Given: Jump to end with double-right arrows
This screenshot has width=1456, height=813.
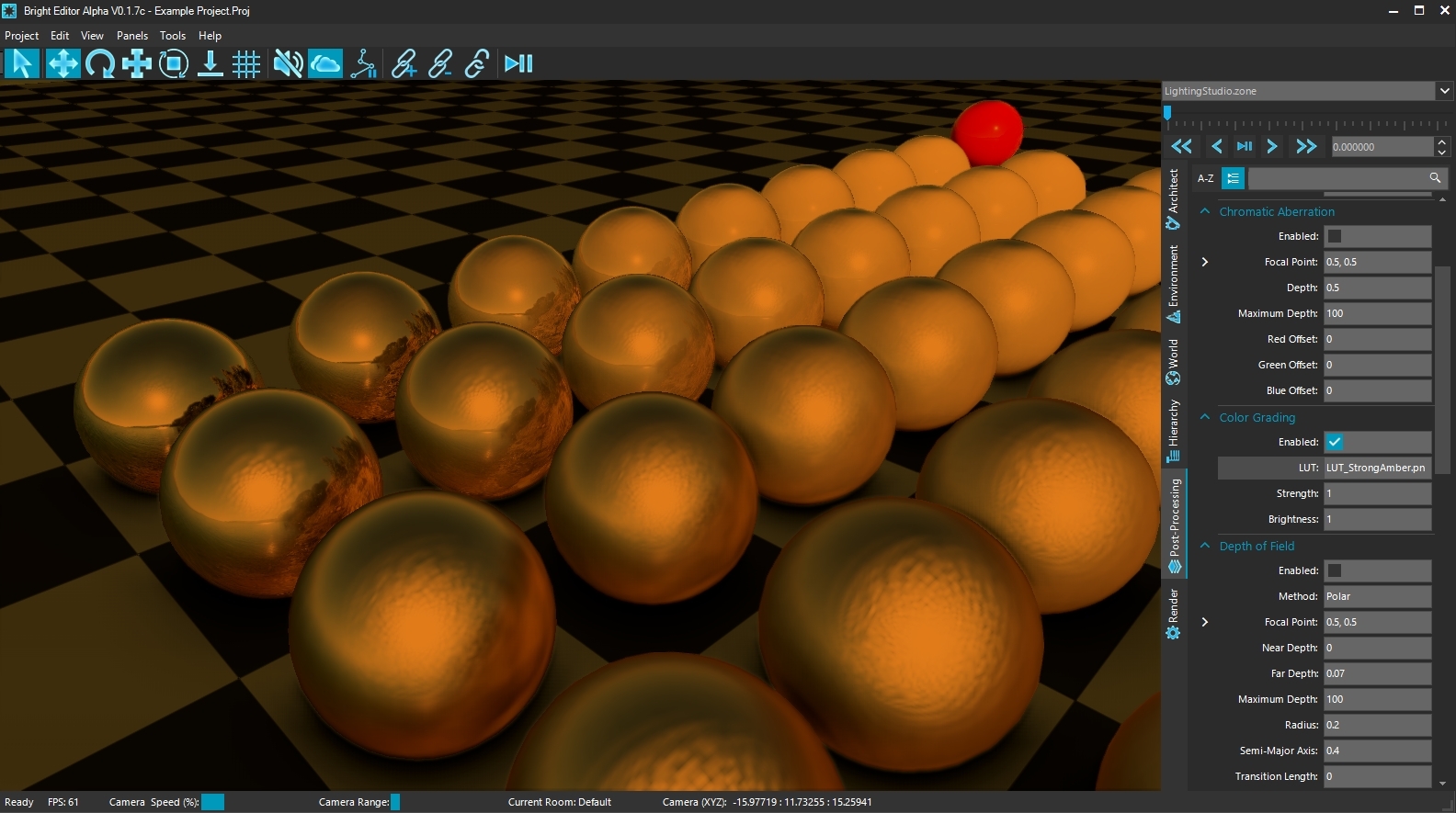Looking at the screenshot, I should 1306,146.
